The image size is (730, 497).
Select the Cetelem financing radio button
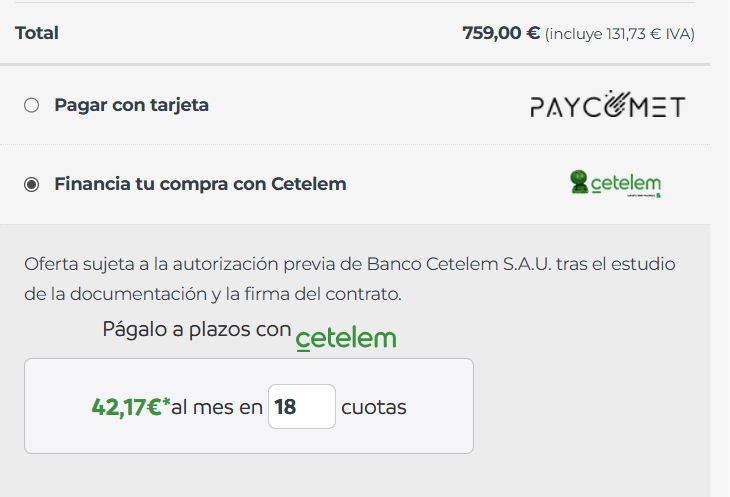(31, 184)
